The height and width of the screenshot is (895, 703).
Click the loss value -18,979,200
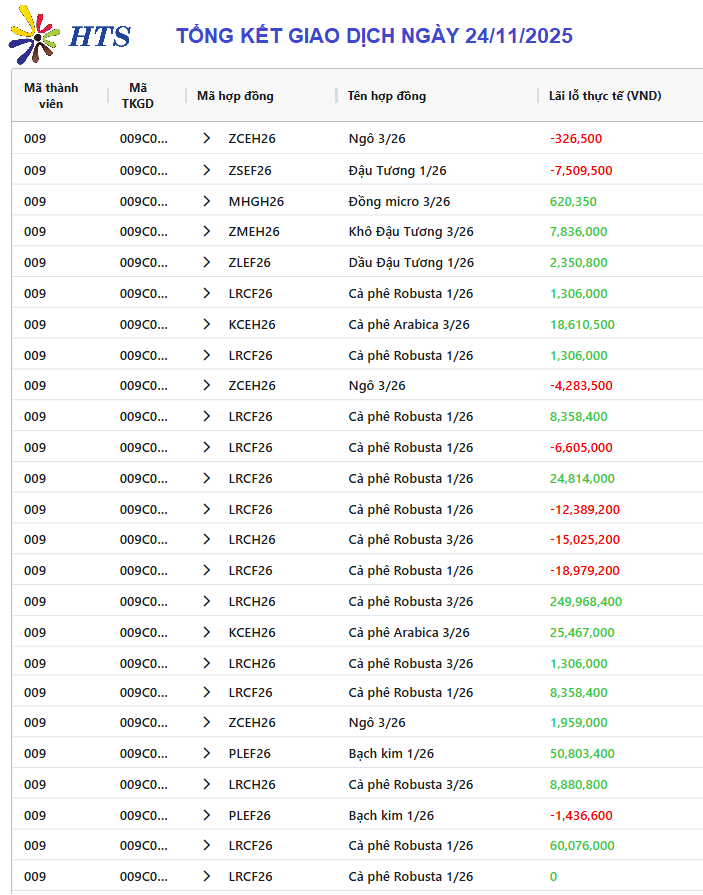(584, 571)
